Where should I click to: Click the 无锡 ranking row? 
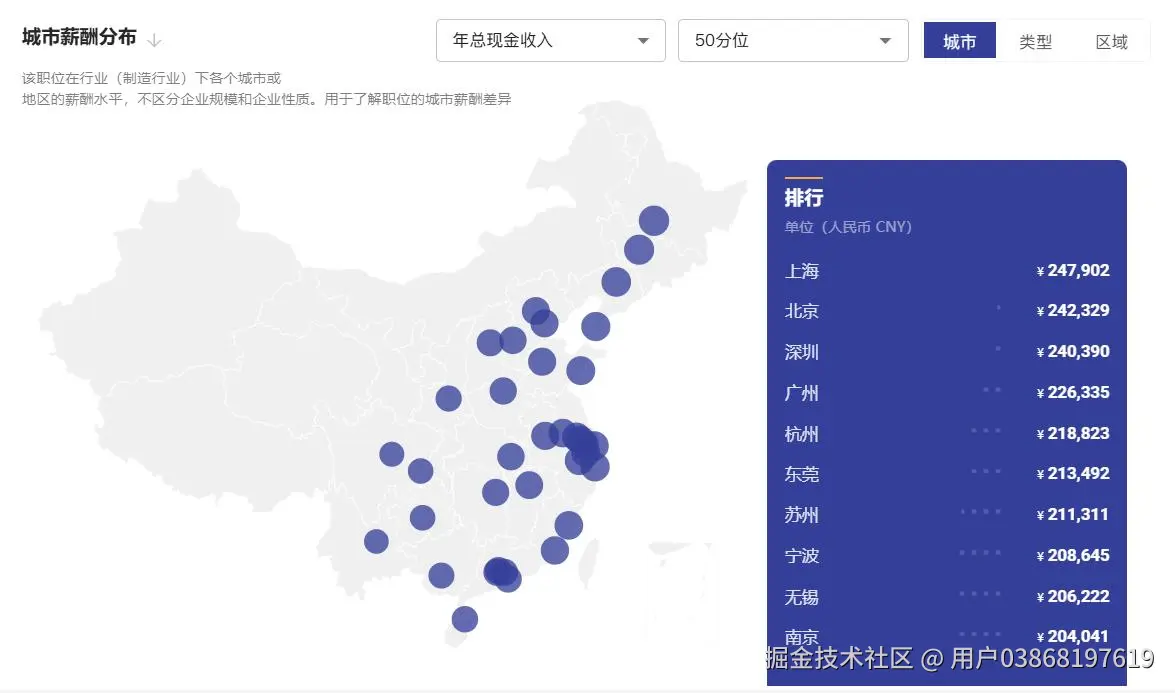click(946, 596)
